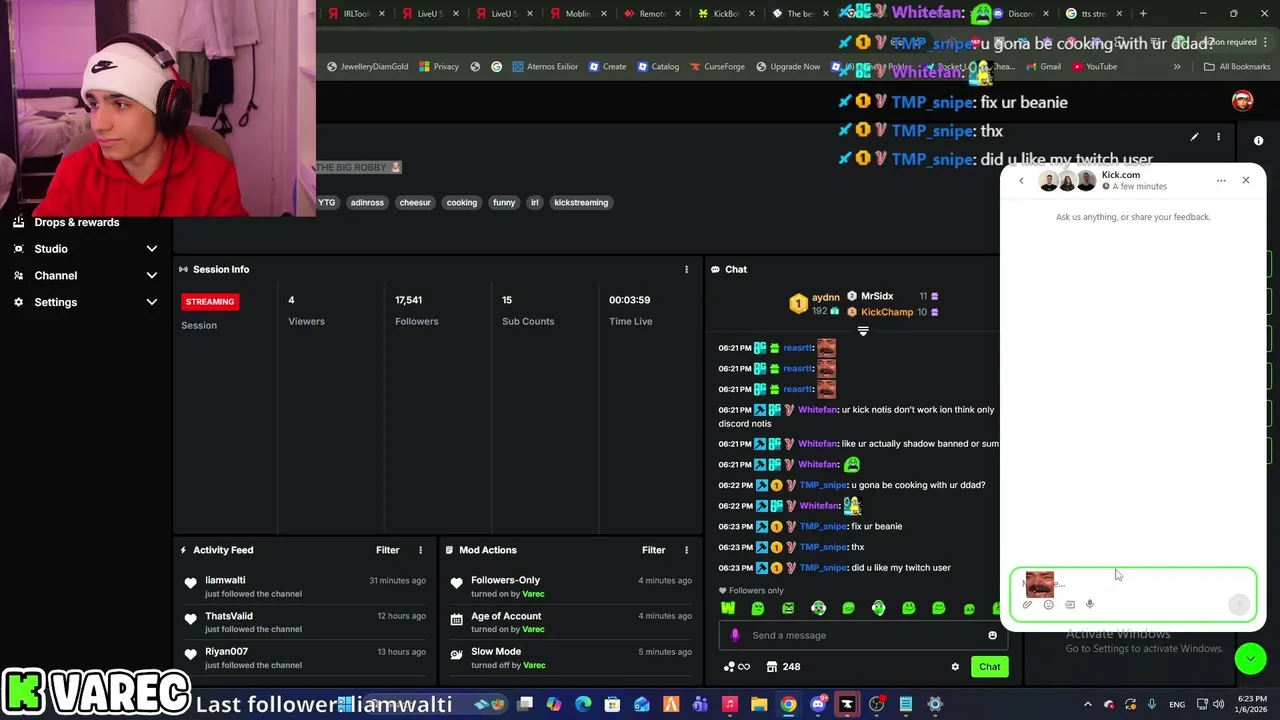Show hidden system tray icons
This screenshot has height=720, width=1280.
coord(1088,704)
